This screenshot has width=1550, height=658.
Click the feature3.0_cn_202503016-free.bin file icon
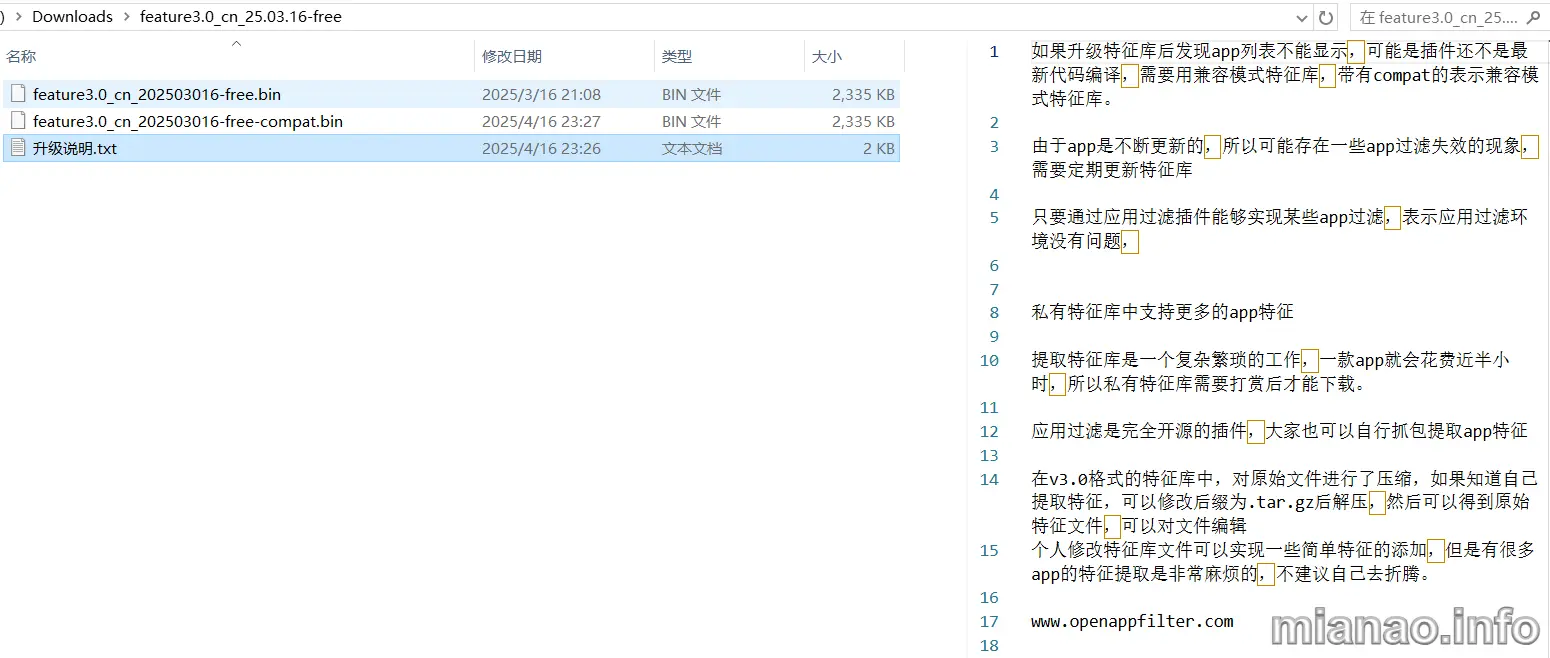tap(18, 94)
